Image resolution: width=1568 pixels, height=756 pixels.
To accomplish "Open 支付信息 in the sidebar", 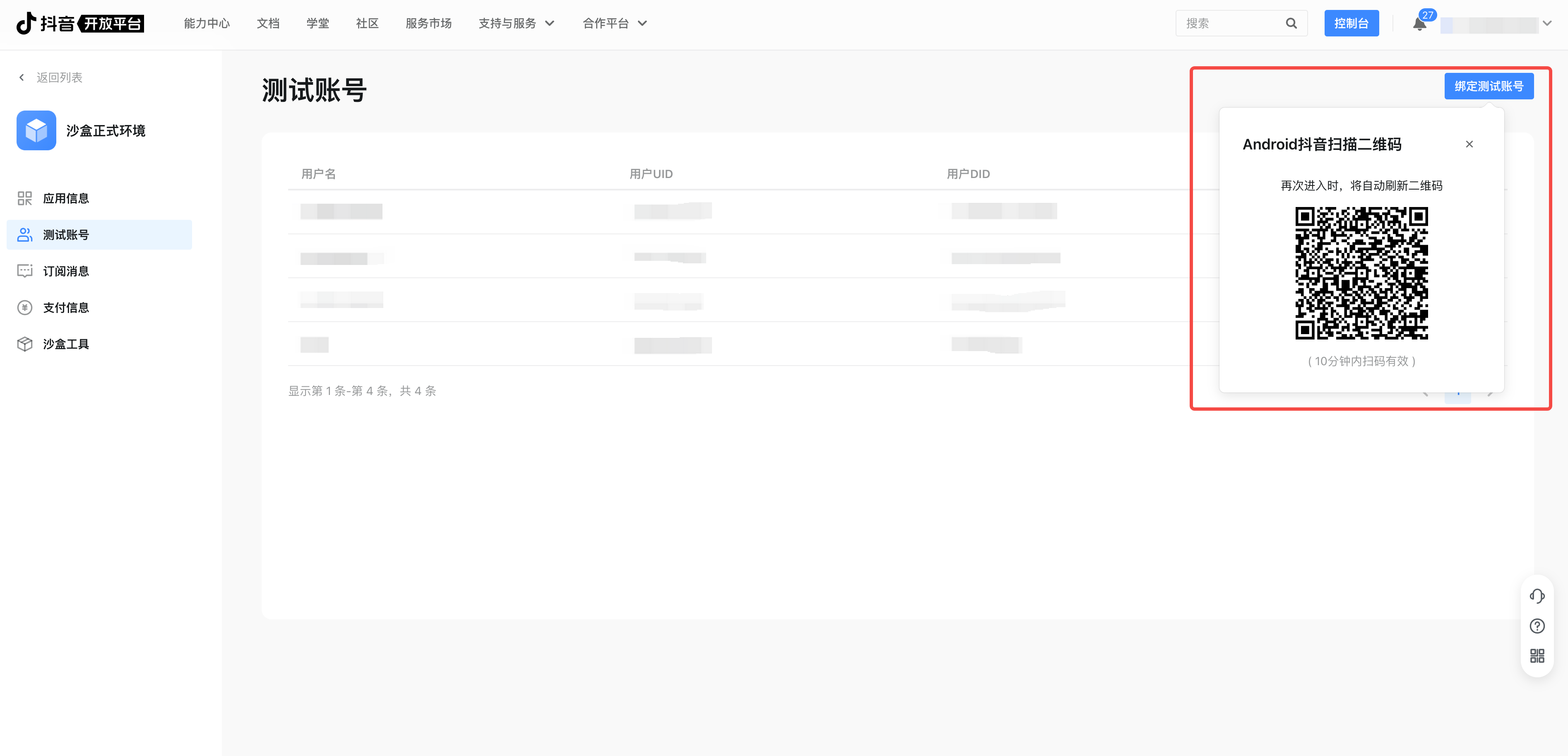I will (x=99, y=307).
